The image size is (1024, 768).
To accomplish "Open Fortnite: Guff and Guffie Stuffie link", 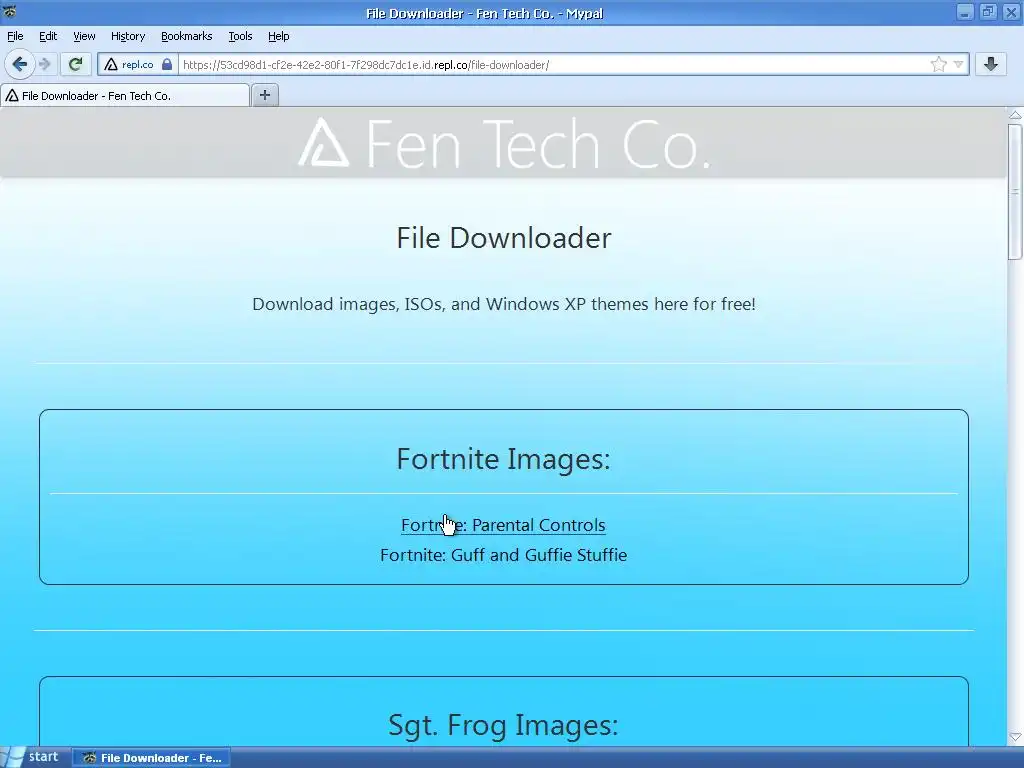I will (x=504, y=555).
